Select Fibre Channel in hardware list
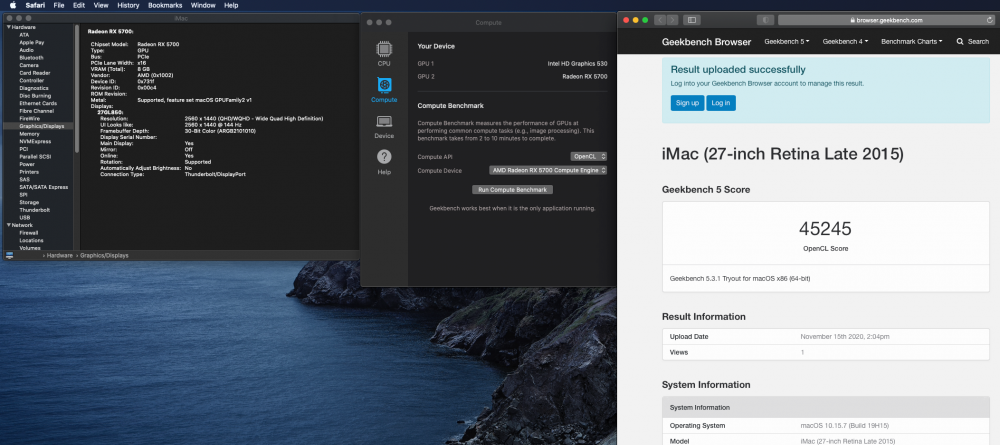This screenshot has height=445, width=1000. pos(36,111)
